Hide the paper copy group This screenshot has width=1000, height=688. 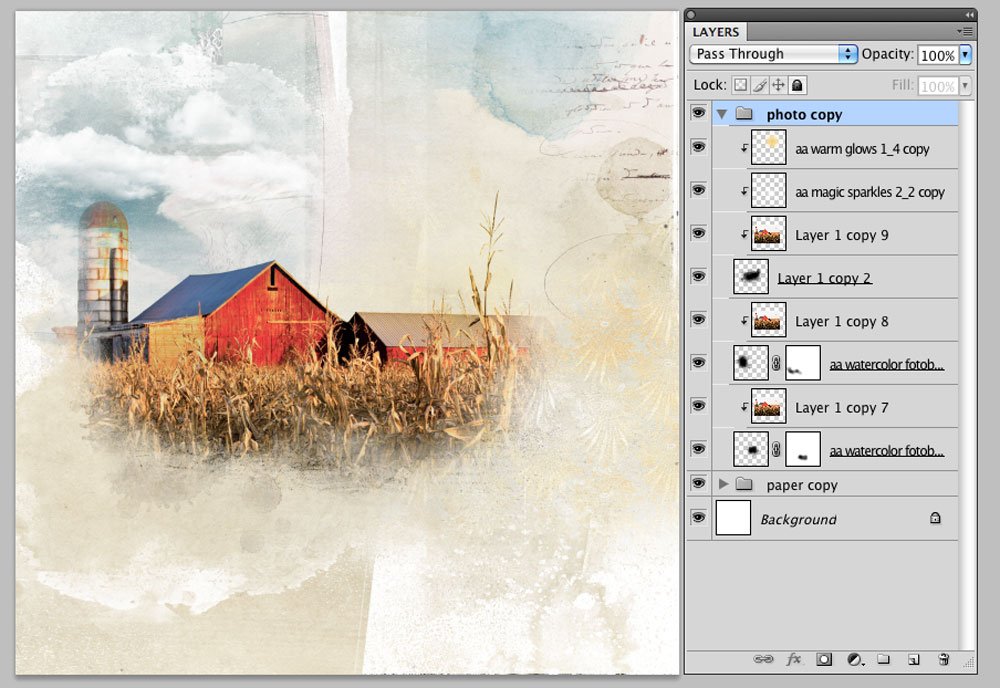699,483
